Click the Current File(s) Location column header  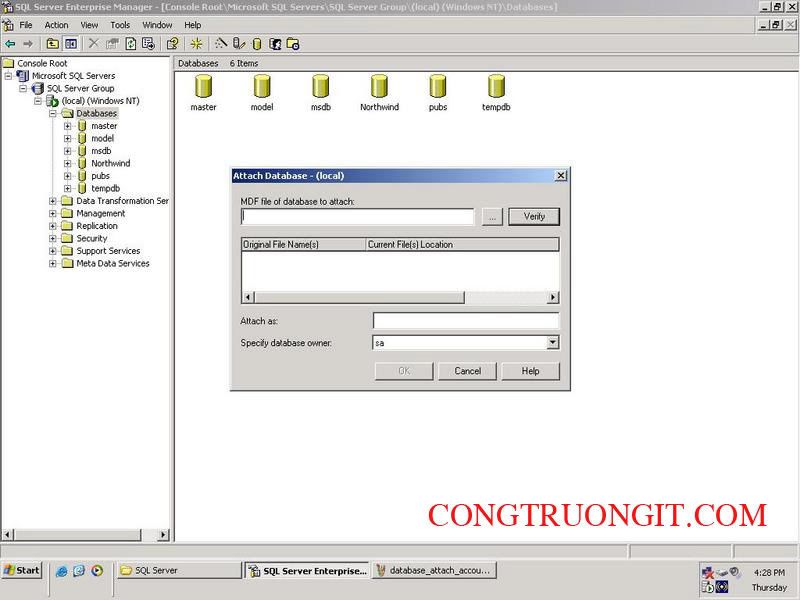[x=462, y=244]
